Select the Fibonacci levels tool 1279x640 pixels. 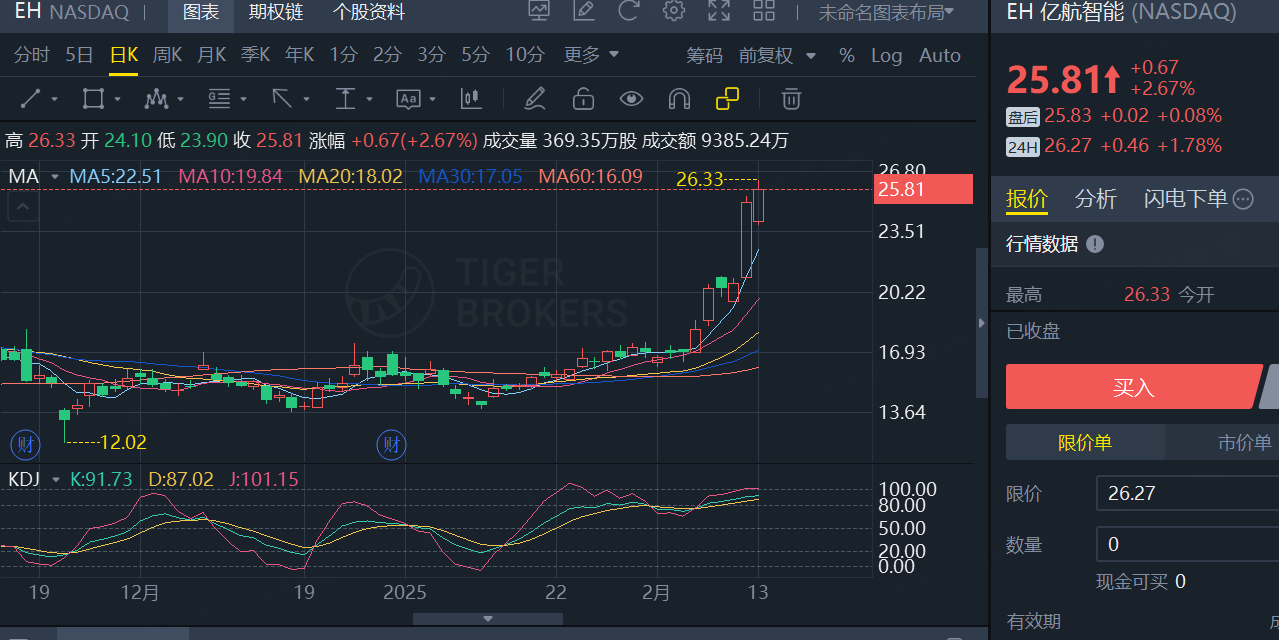coord(219,99)
